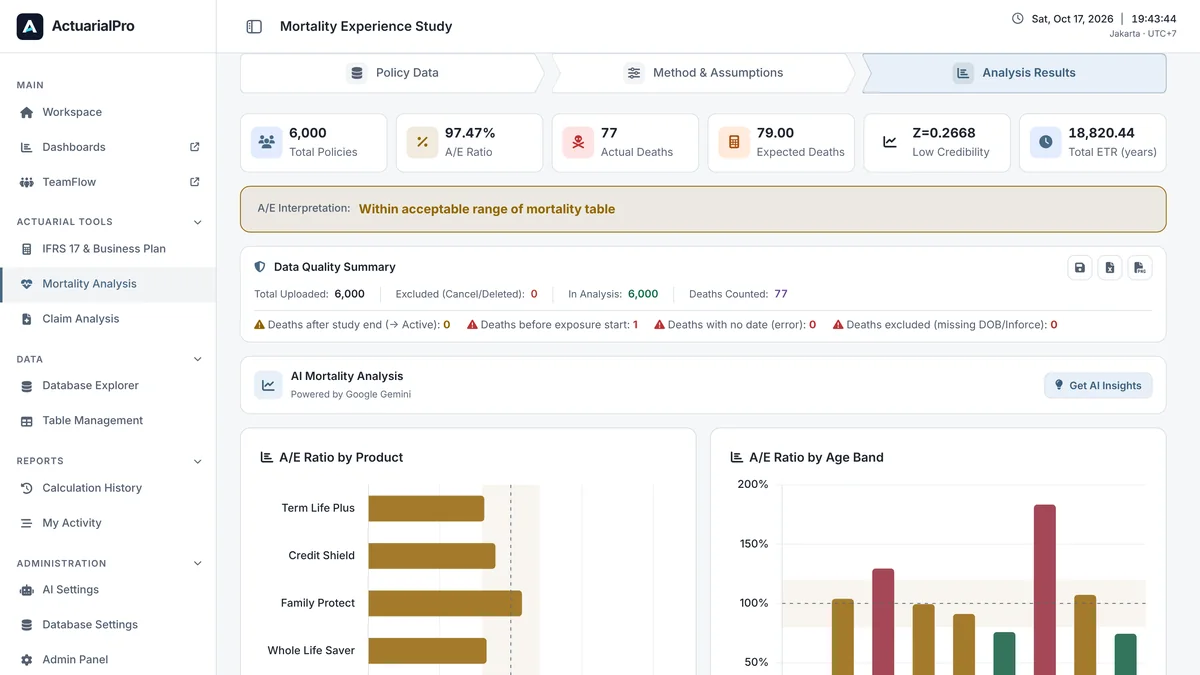
Task: Click the tallest red age band bar
Action: pyautogui.click(x=1045, y=590)
